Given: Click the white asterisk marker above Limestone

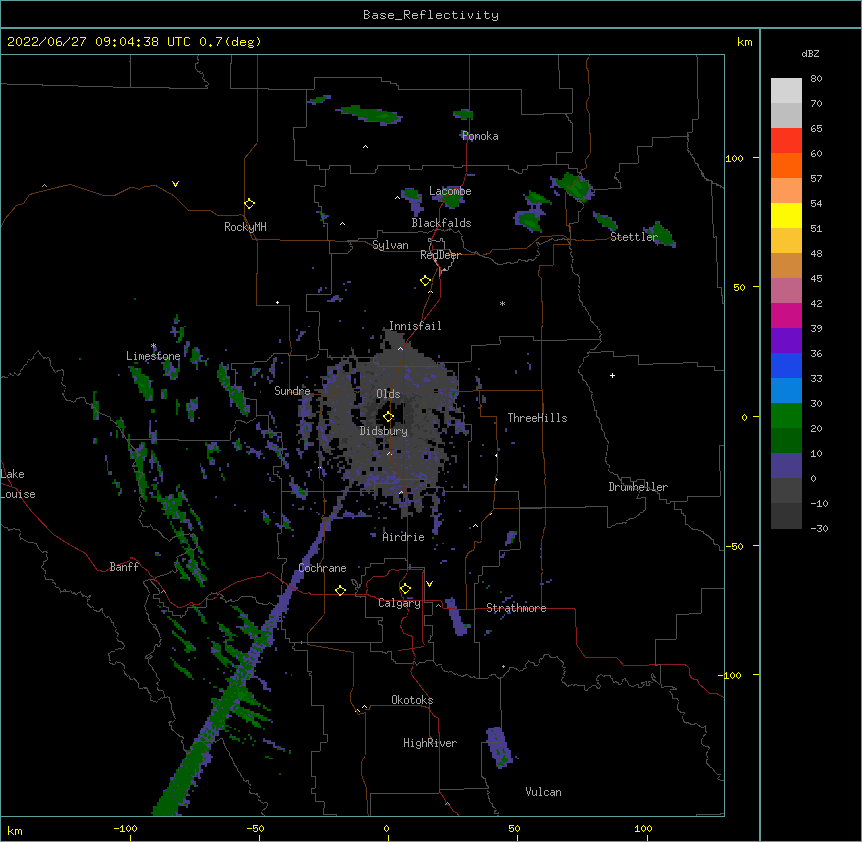Looking at the screenshot, I should pyautogui.click(x=153, y=346).
